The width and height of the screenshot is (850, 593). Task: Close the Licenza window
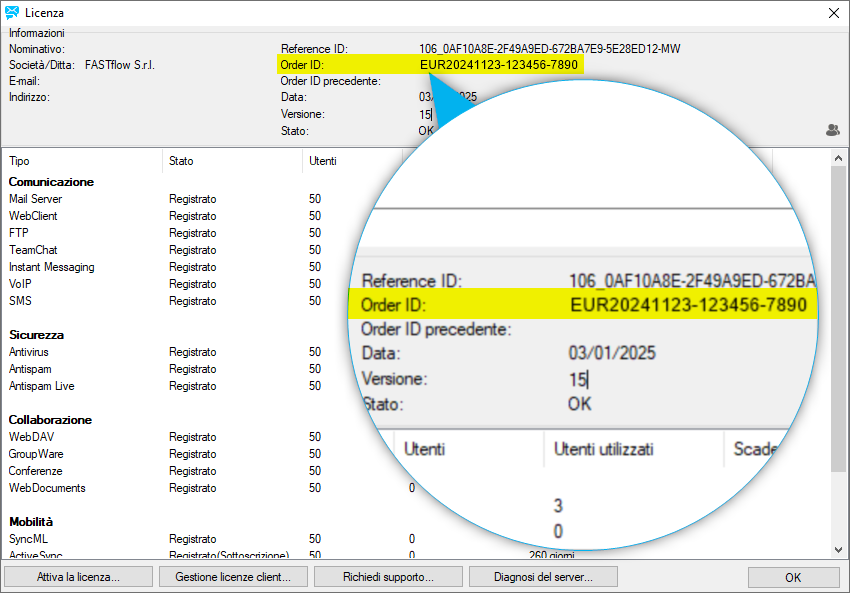pos(834,13)
